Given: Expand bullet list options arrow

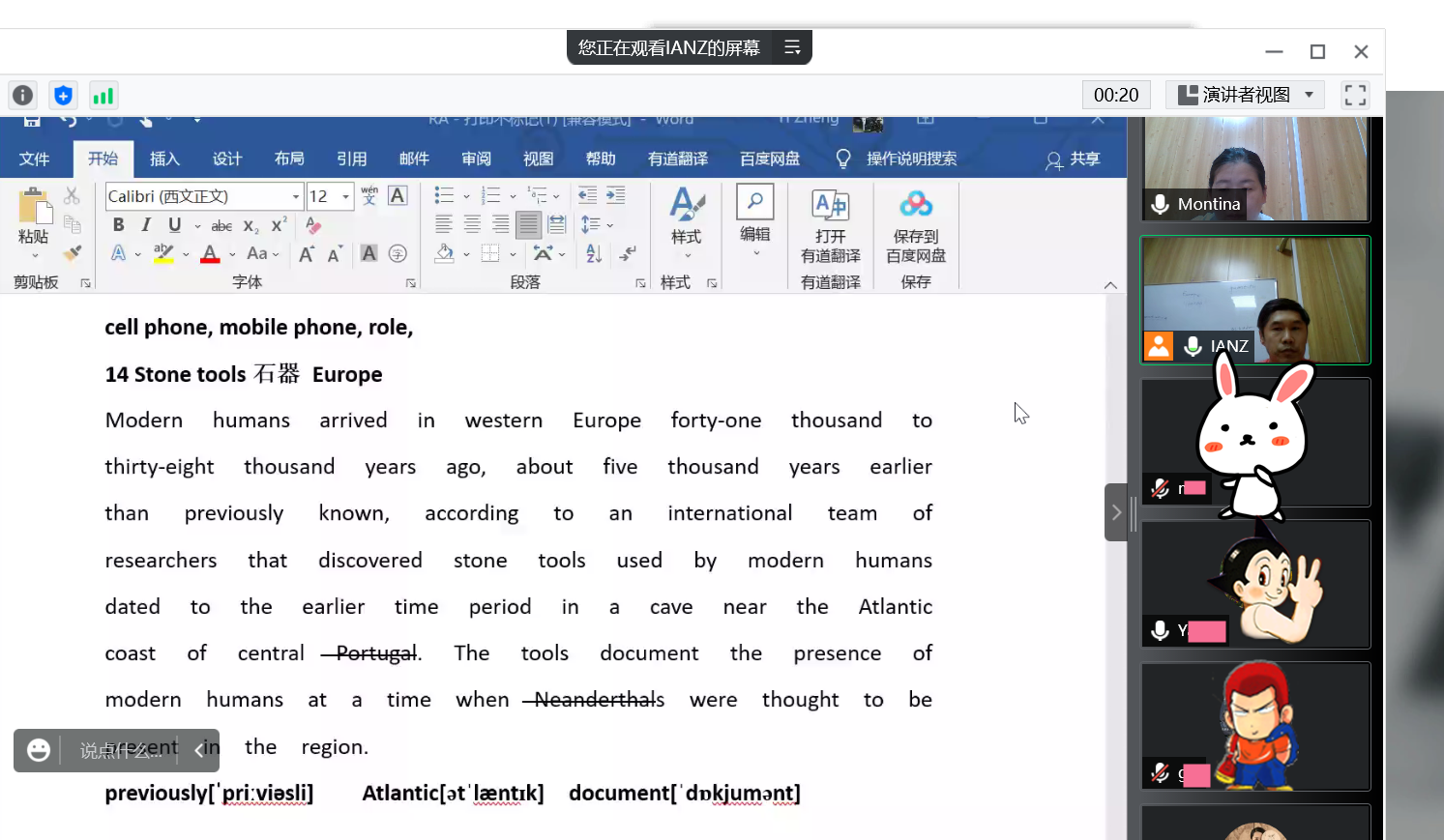Looking at the screenshot, I should [x=466, y=196].
